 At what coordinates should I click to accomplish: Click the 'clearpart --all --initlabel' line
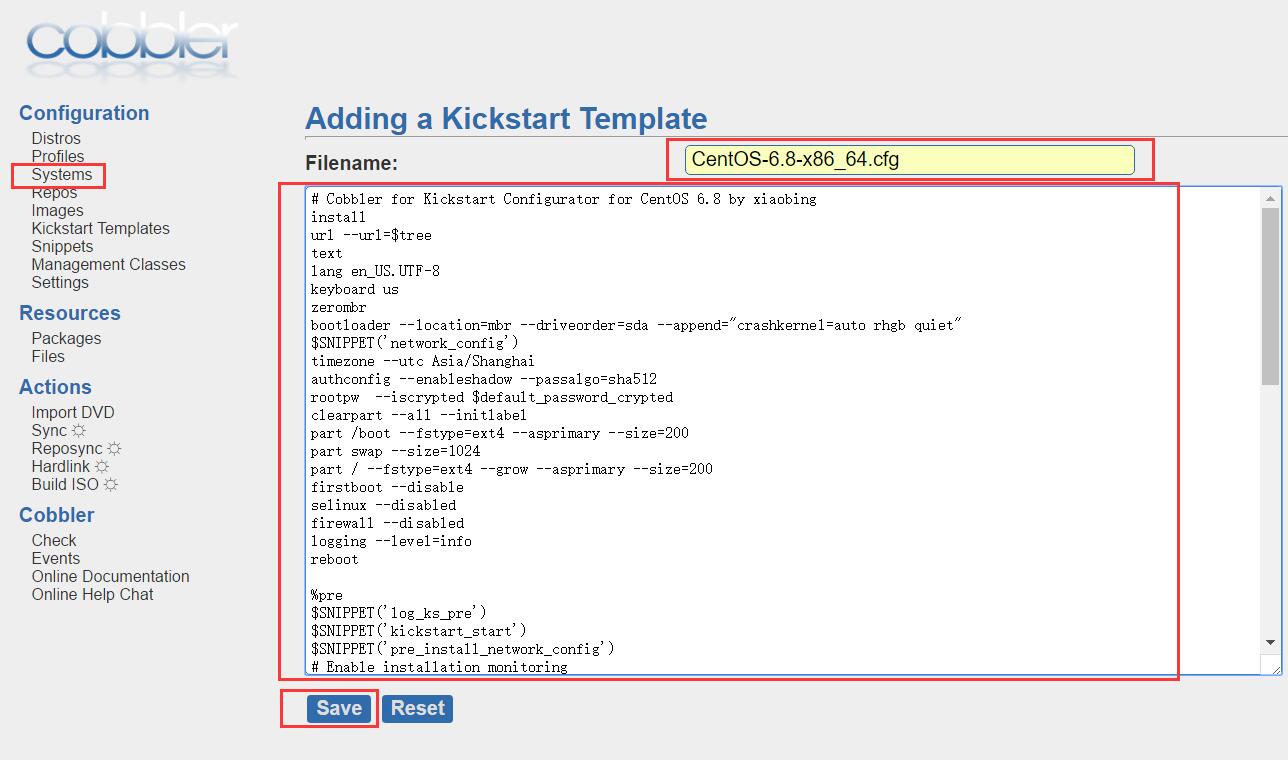coord(418,415)
